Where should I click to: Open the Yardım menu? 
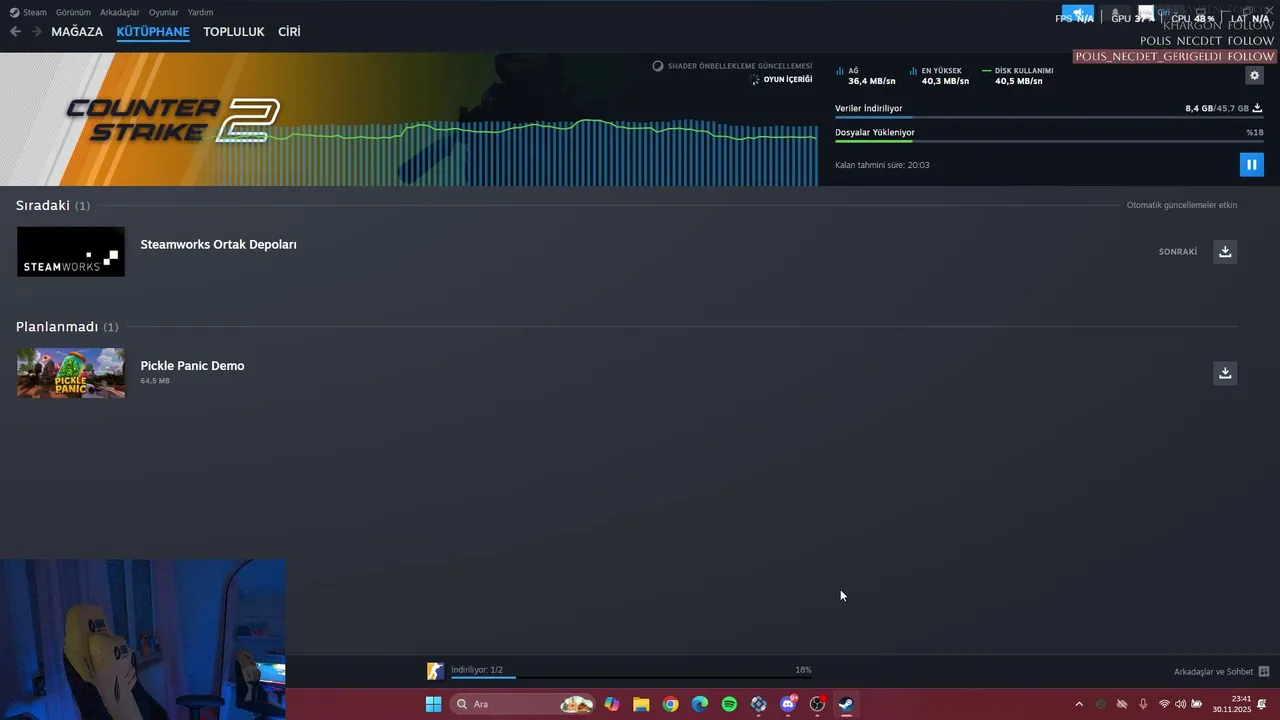pyautogui.click(x=200, y=12)
